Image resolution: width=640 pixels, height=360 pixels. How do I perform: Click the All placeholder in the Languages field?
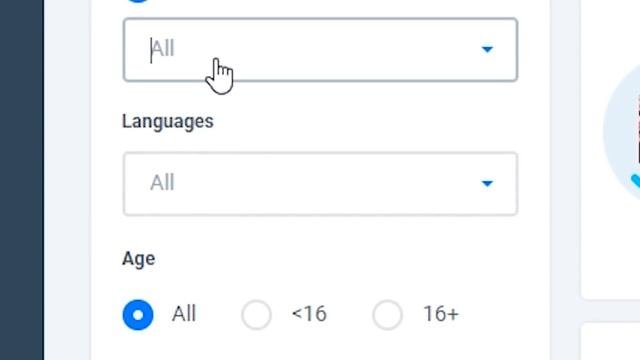pos(162,182)
